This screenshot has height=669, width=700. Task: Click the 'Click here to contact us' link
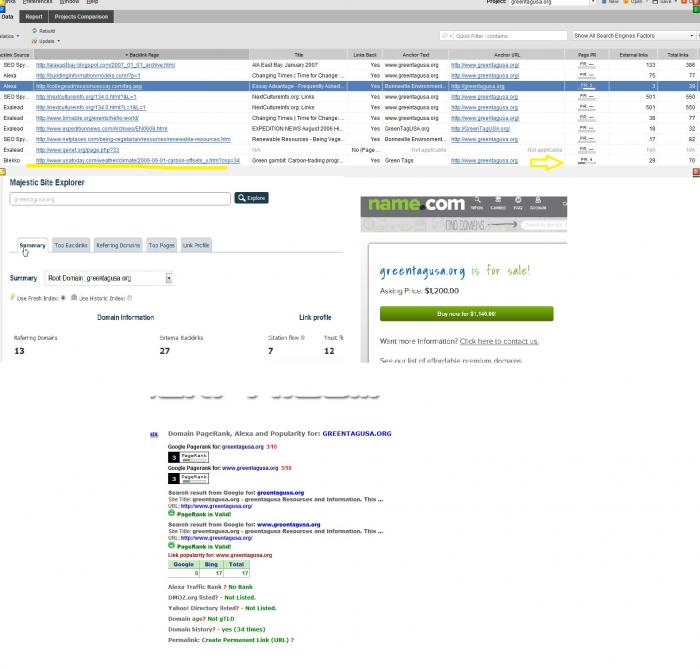click(499, 341)
